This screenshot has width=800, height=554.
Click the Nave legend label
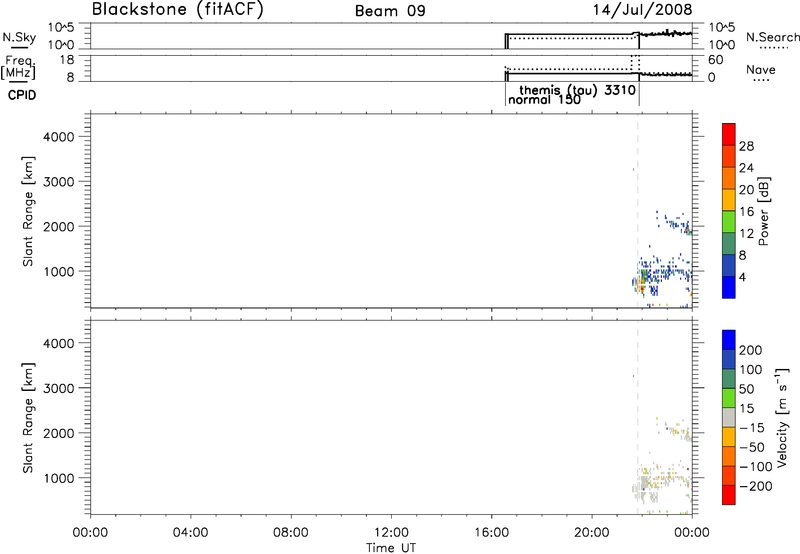click(x=761, y=69)
